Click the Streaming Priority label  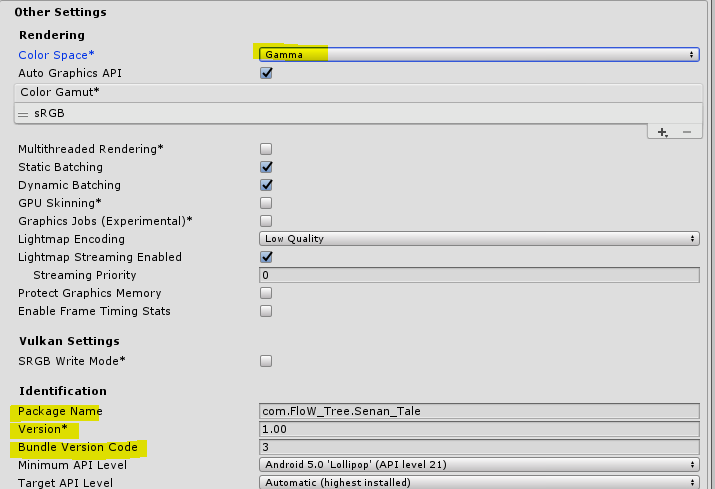[x=85, y=275]
